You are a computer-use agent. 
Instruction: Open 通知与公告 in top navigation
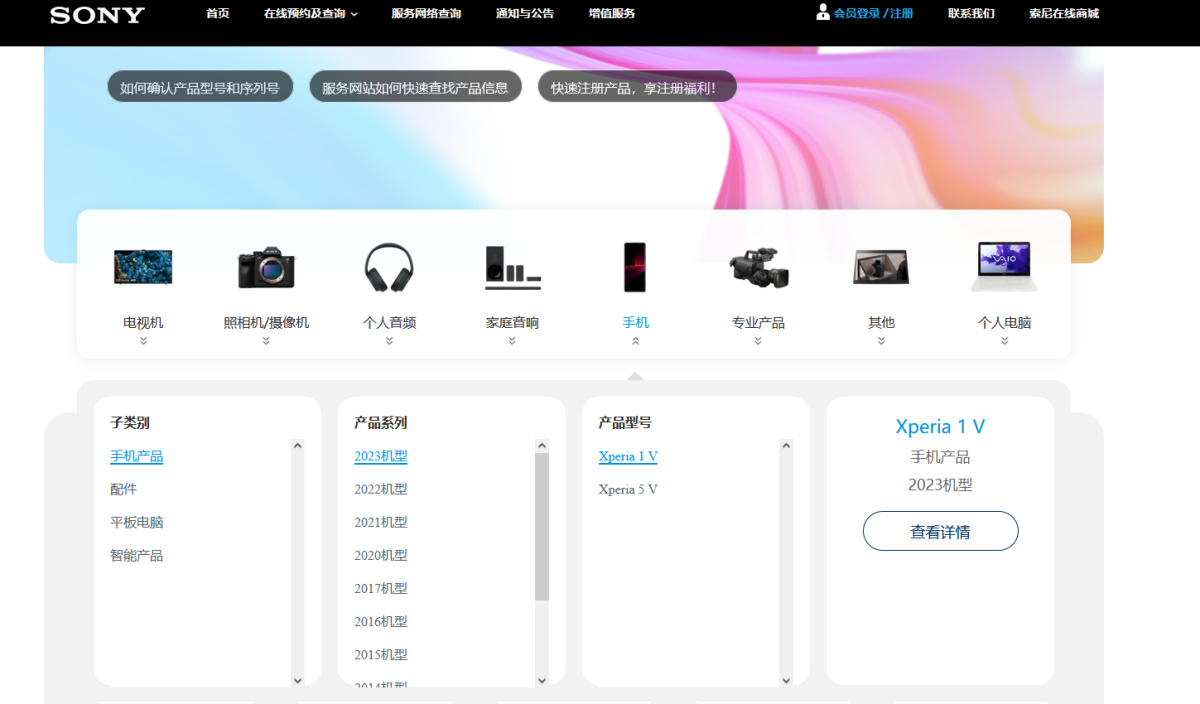(525, 14)
